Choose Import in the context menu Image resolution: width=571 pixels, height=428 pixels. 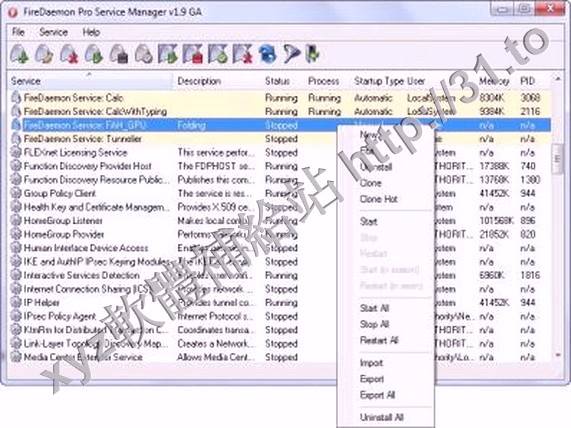[371, 363]
